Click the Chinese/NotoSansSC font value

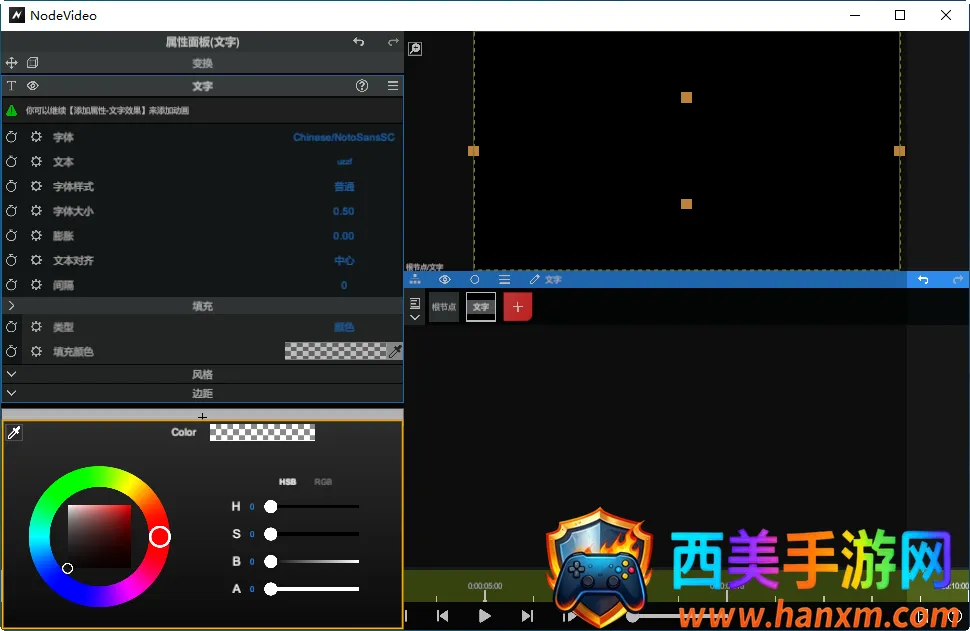pyautogui.click(x=343, y=137)
